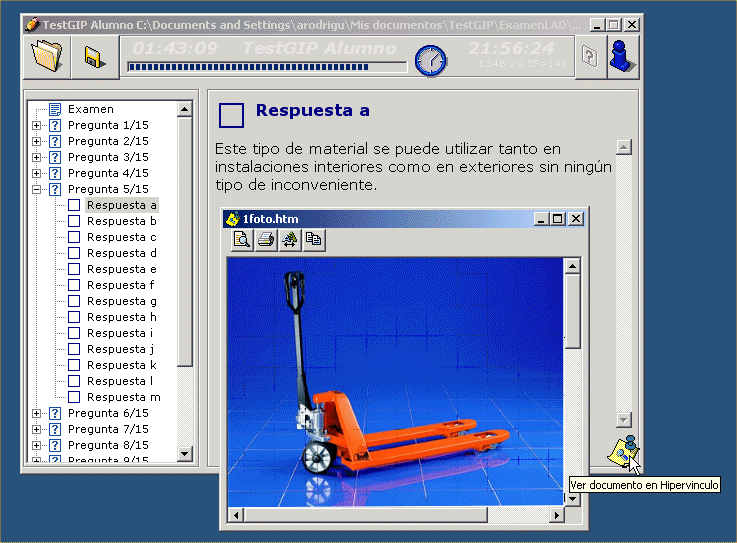
Task: Click the Examen document icon in tree
Action: click(x=55, y=109)
